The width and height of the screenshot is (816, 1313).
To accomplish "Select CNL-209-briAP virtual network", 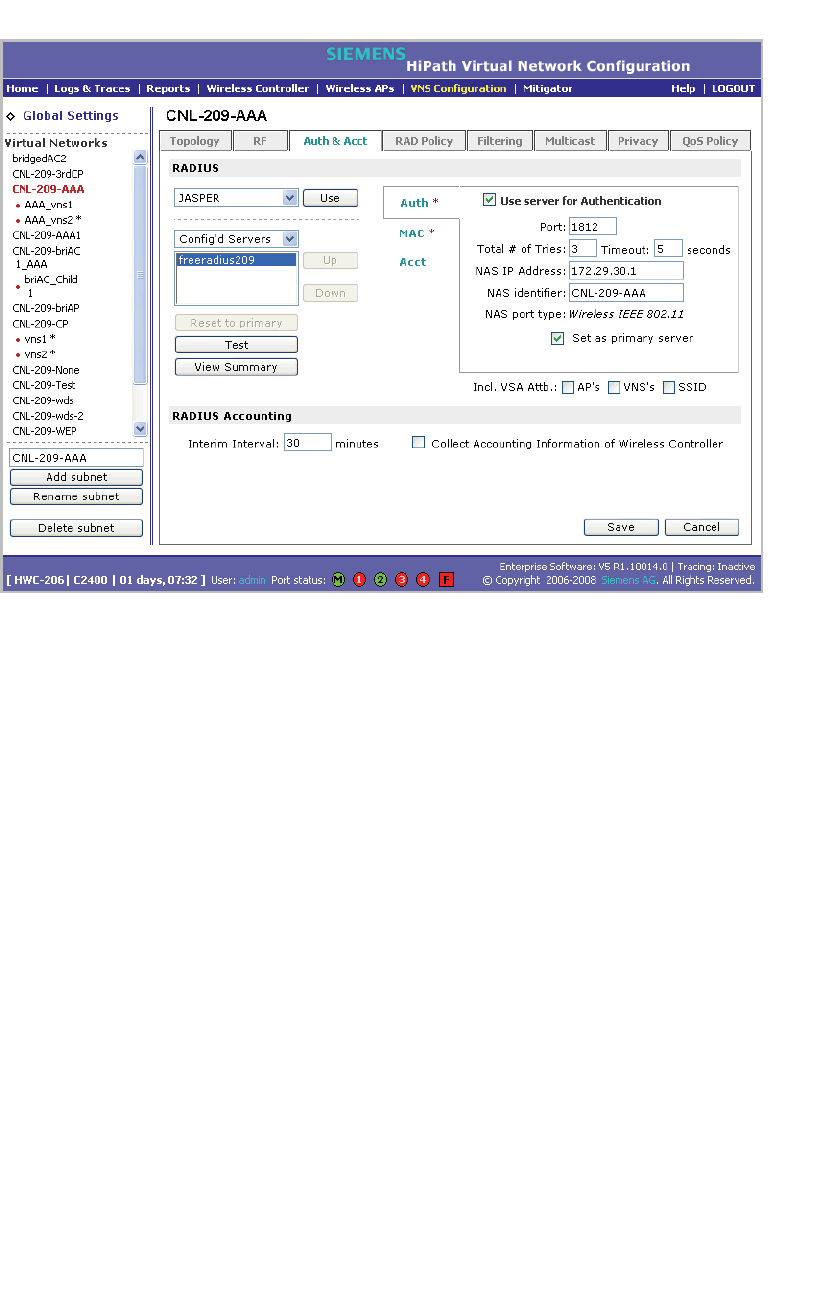I will [46, 308].
